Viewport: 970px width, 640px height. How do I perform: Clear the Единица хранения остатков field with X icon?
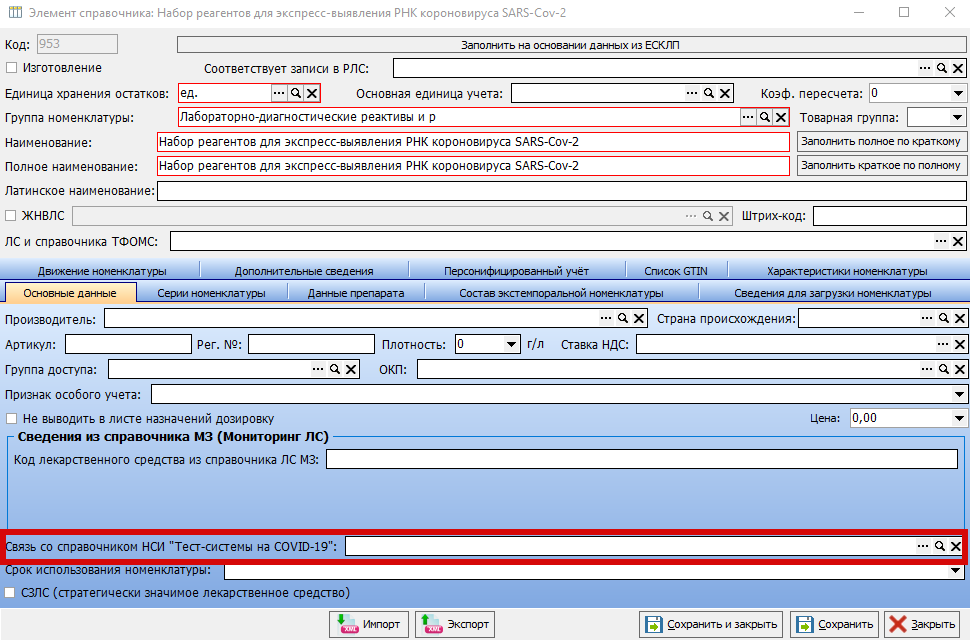(x=312, y=93)
